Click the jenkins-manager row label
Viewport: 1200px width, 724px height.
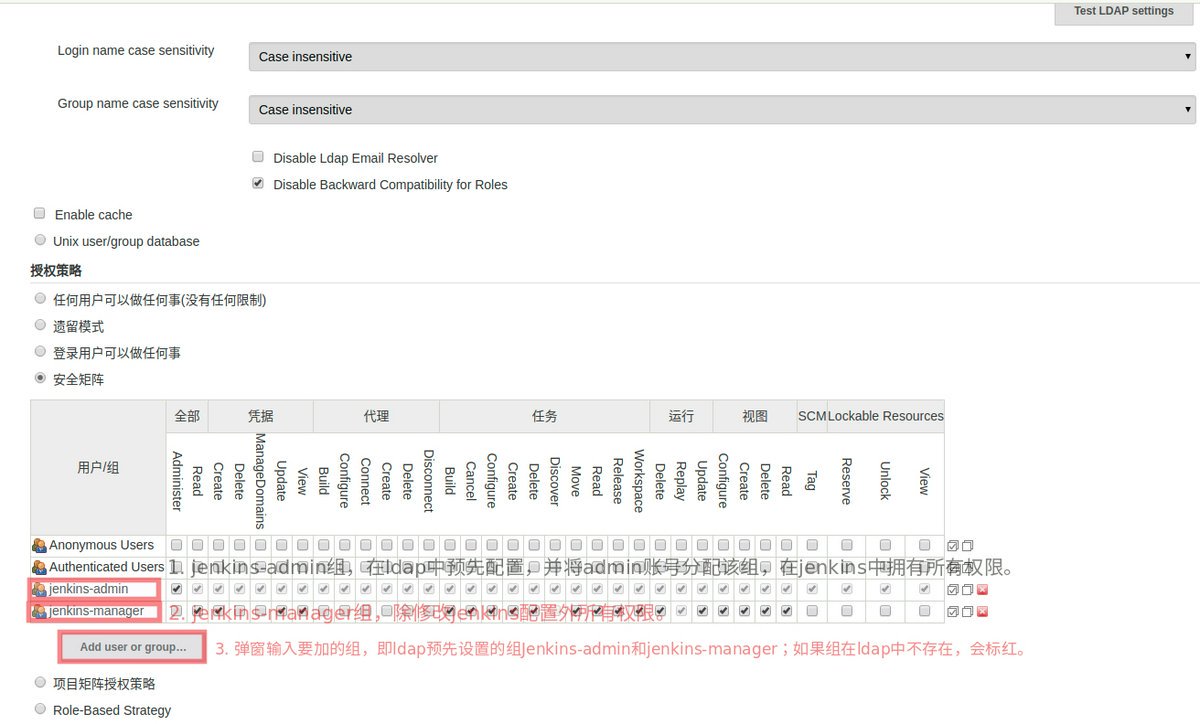[96, 611]
